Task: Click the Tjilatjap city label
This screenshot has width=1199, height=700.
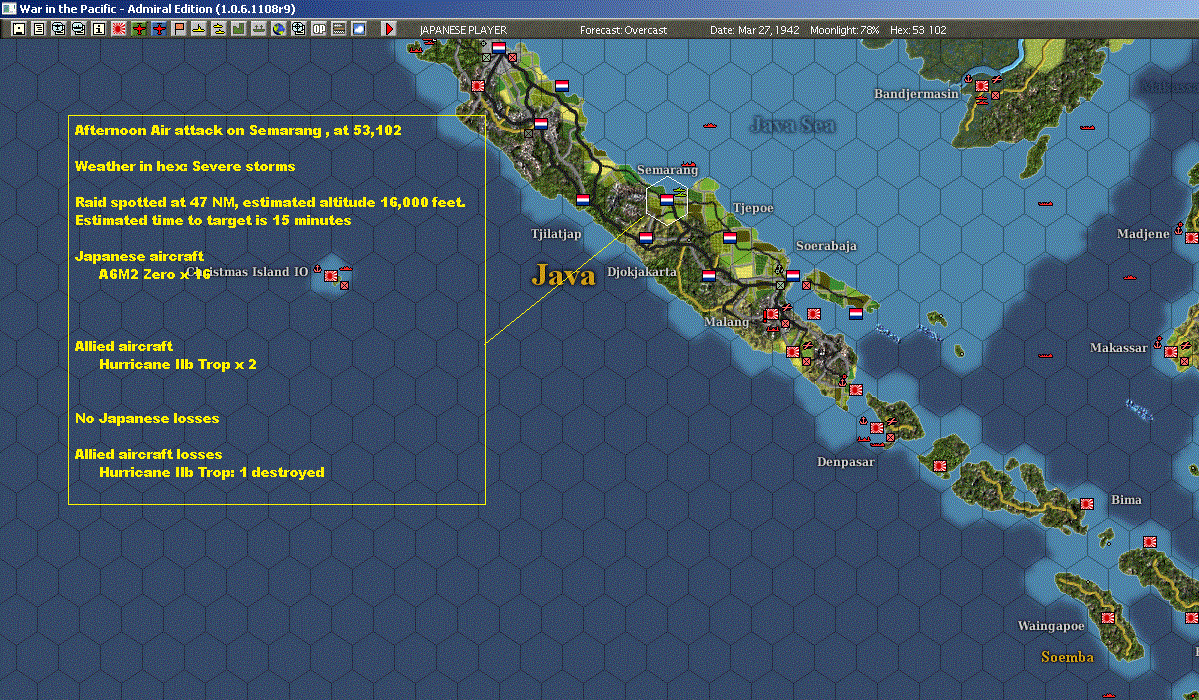Action: [x=556, y=234]
